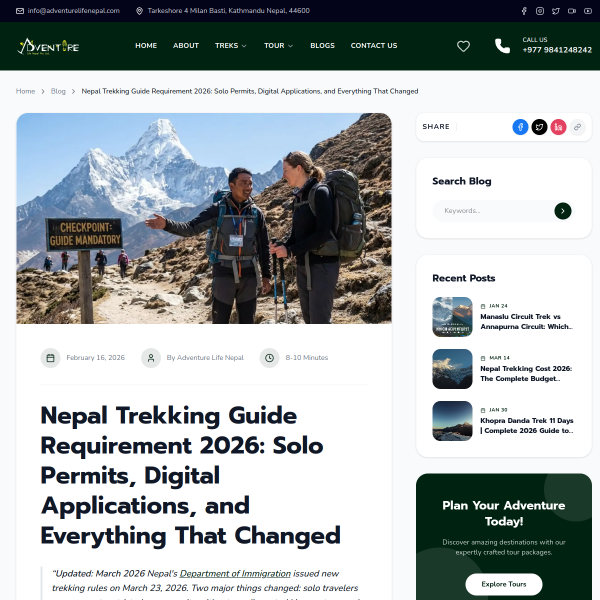Open Instagram icon in top bar
The height and width of the screenshot is (600, 600).
tap(540, 11)
